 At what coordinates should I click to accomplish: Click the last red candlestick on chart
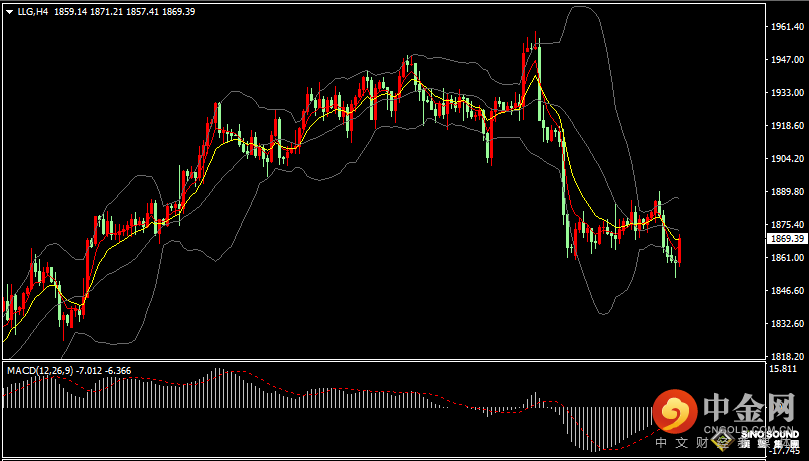(x=679, y=250)
